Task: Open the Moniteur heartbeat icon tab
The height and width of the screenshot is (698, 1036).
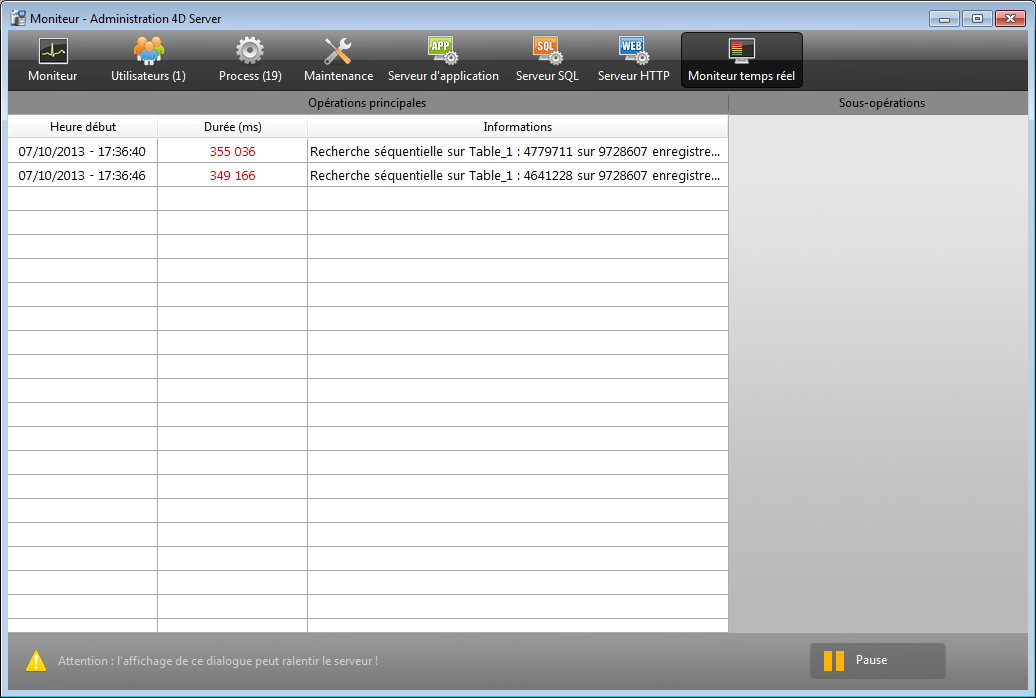Action: [52, 51]
